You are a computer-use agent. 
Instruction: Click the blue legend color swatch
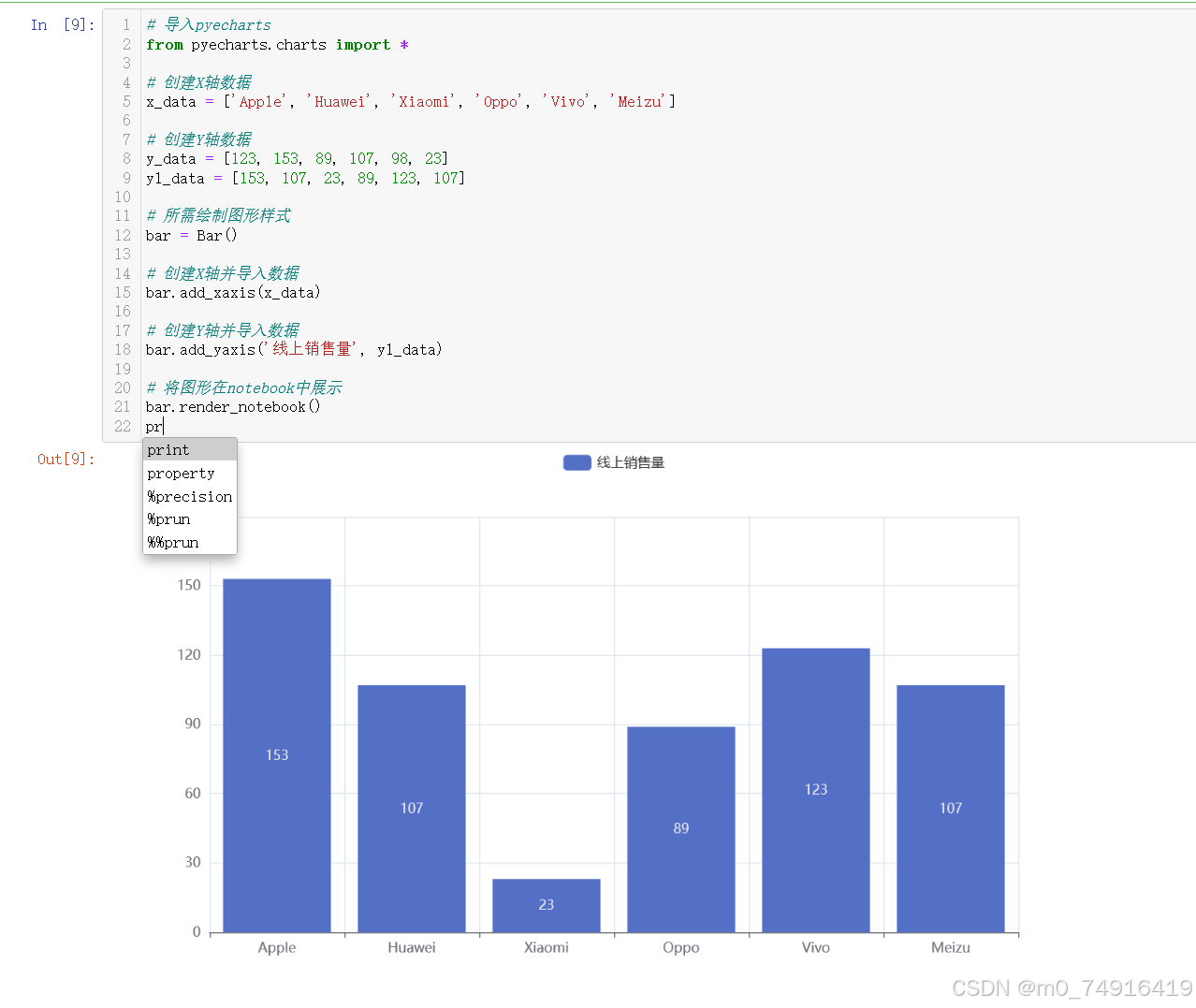pos(576,461)
